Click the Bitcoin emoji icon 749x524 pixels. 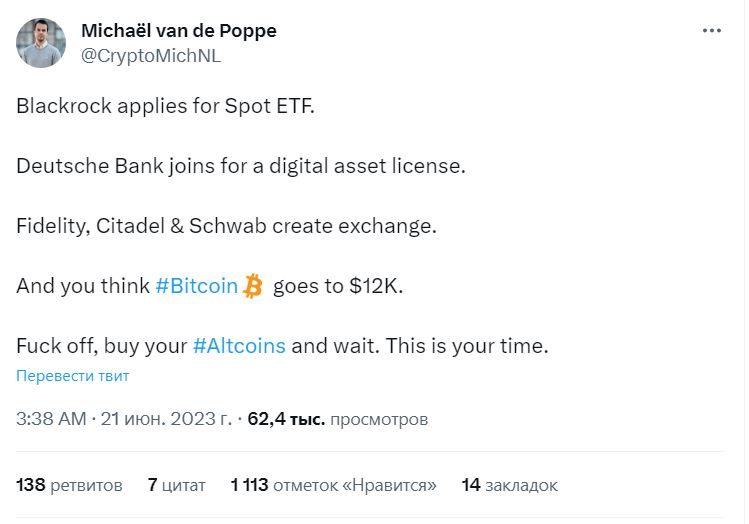[x=254, y=287]
